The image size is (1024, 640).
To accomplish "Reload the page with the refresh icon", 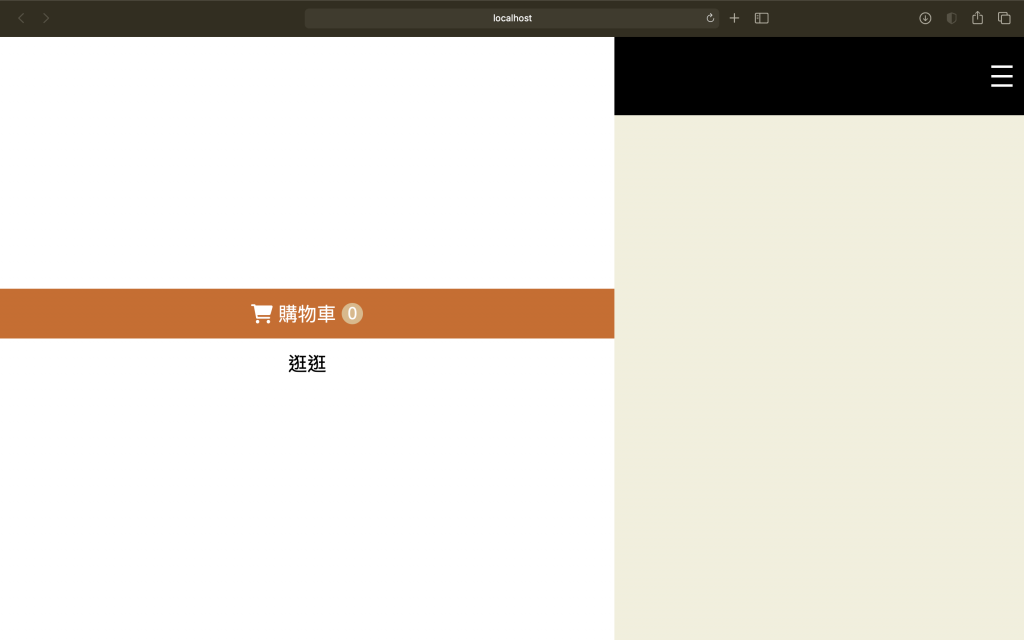I will (x=710, y=18).
